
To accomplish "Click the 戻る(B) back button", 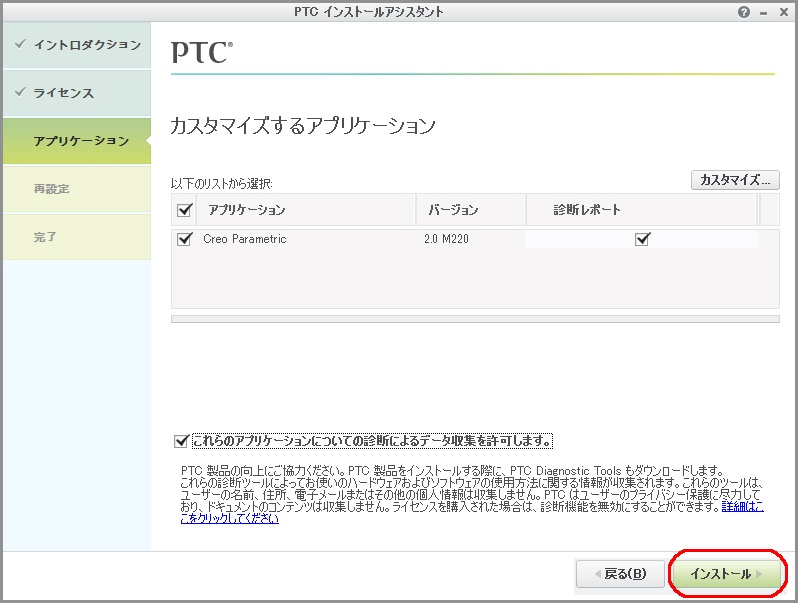I will click(x=620, y=574).
